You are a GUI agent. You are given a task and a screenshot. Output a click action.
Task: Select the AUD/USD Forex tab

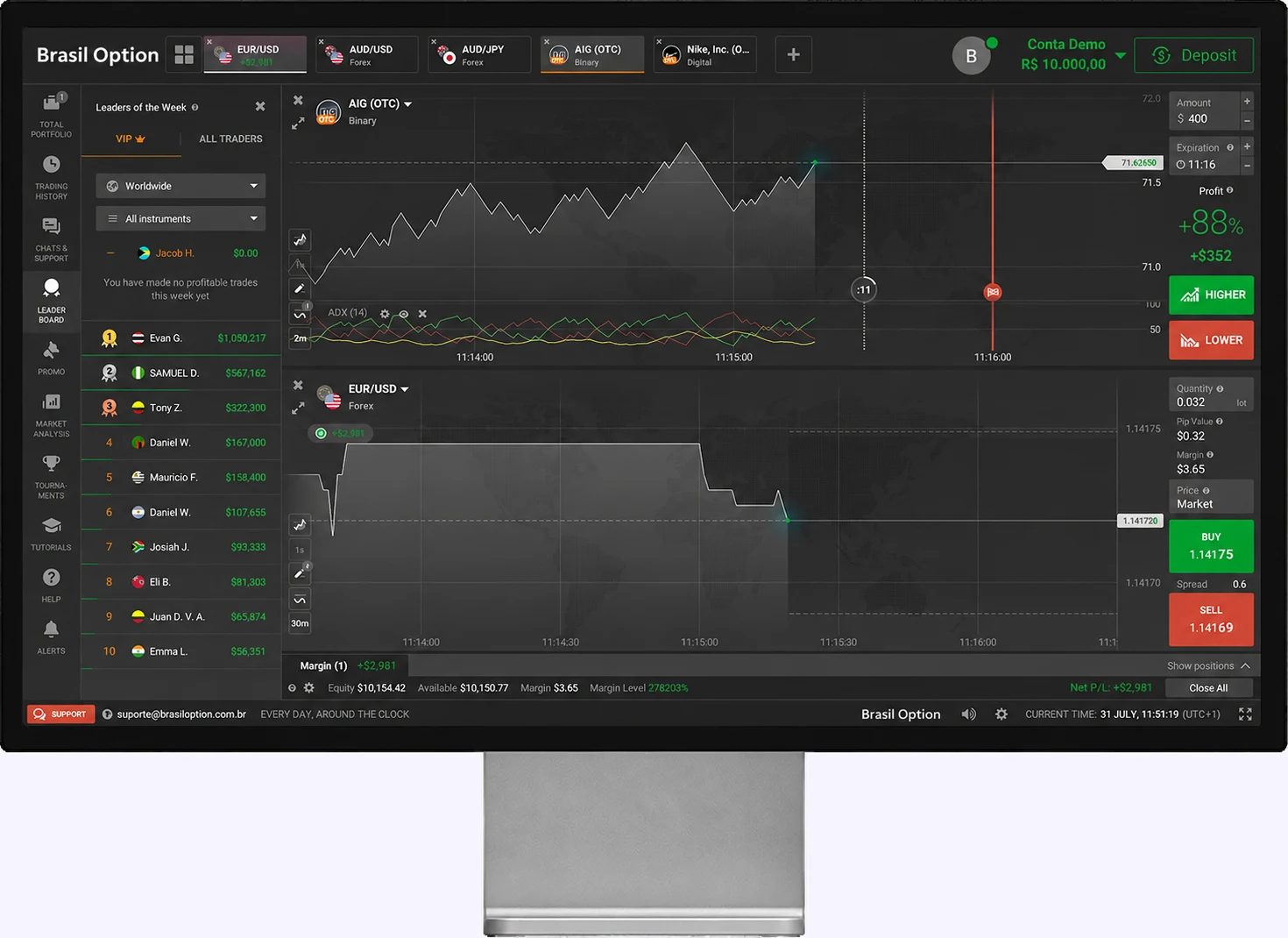click(368, 54)
